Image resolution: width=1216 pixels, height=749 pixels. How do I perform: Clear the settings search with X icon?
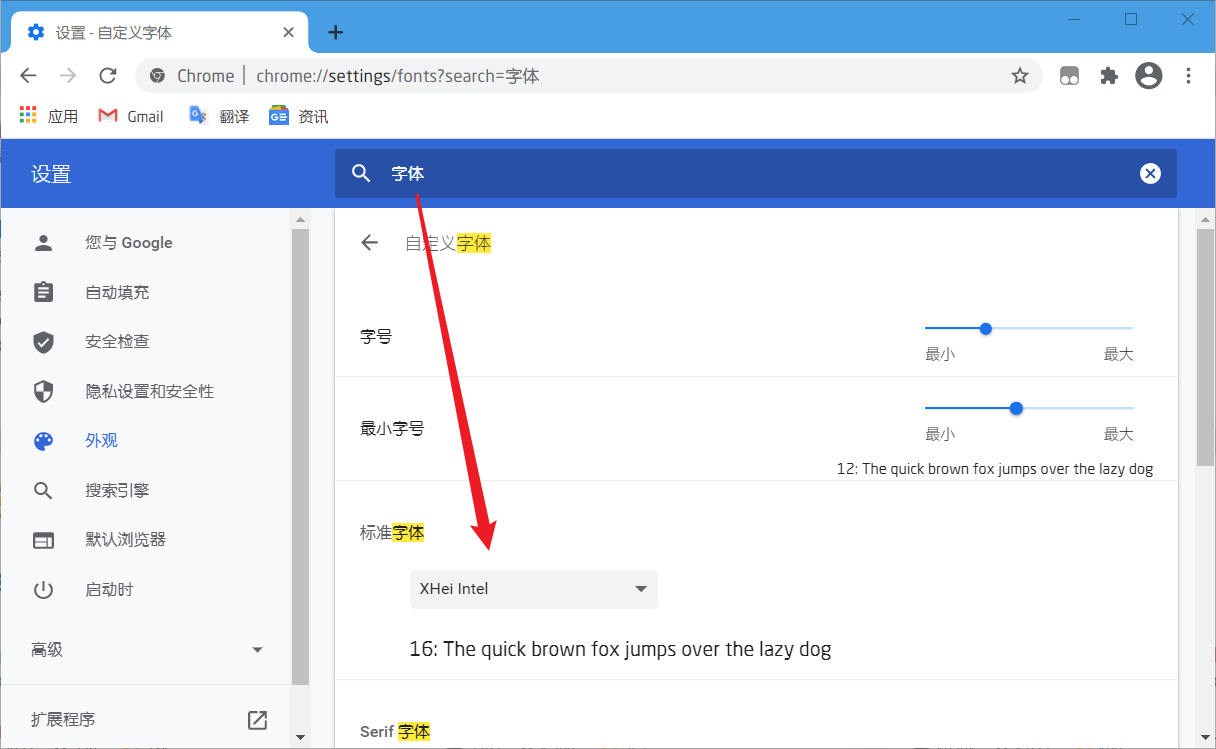click(1150, 174)
